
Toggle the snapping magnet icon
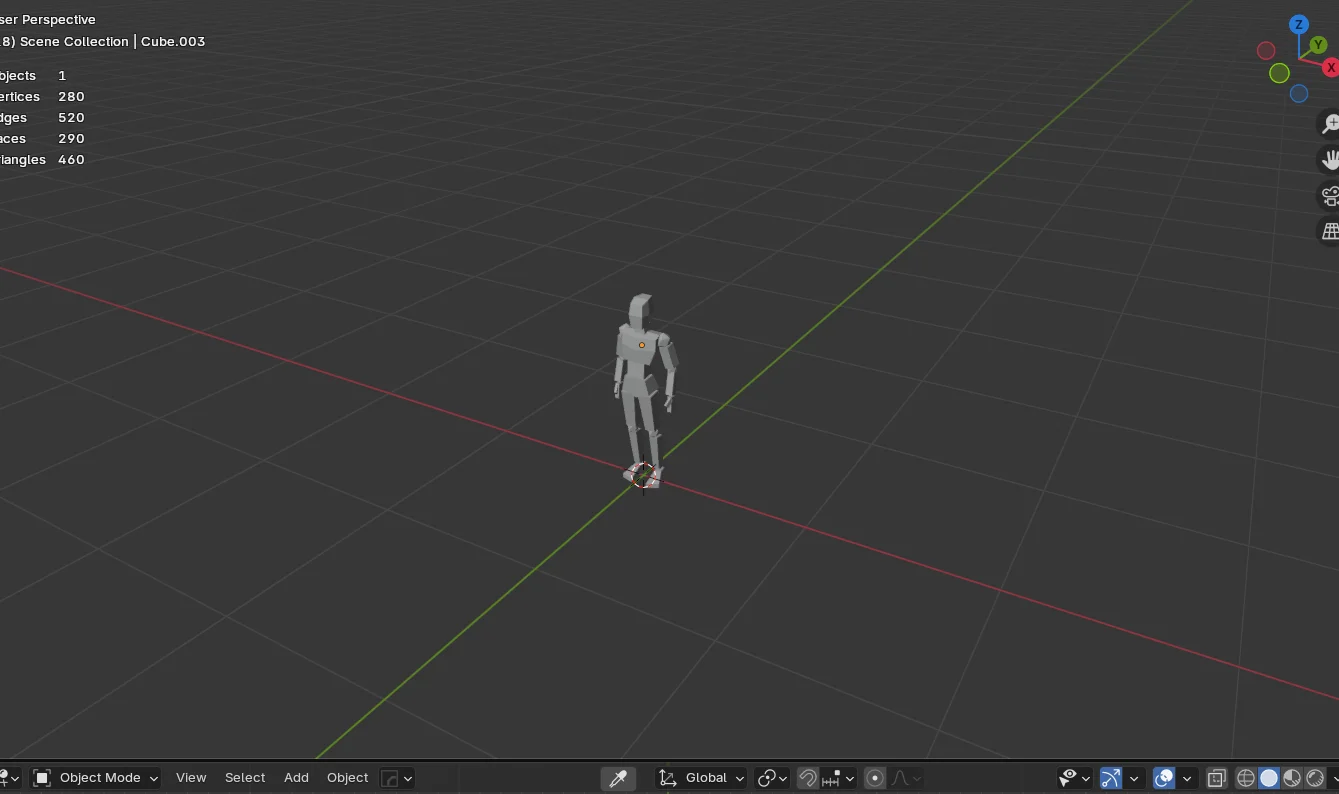[x=808, y=778]
